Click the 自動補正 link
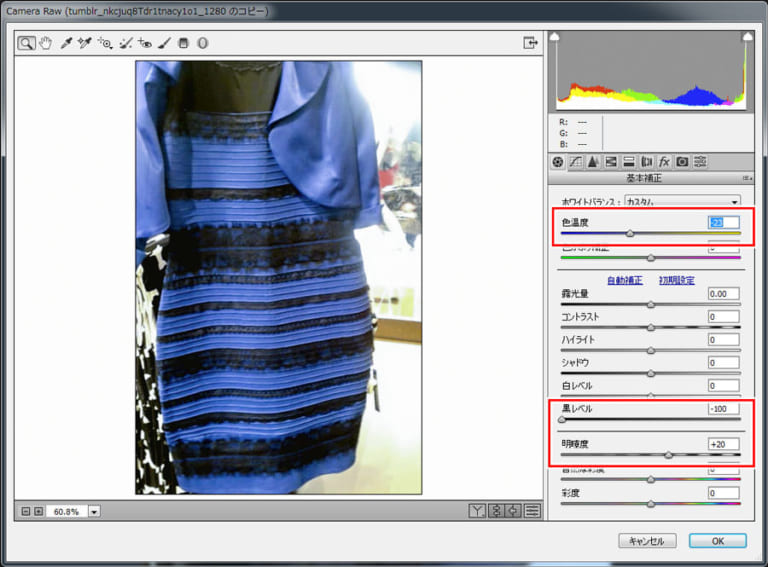The width and height of the screenshot is (768, 567). click(x=624, y=280)
